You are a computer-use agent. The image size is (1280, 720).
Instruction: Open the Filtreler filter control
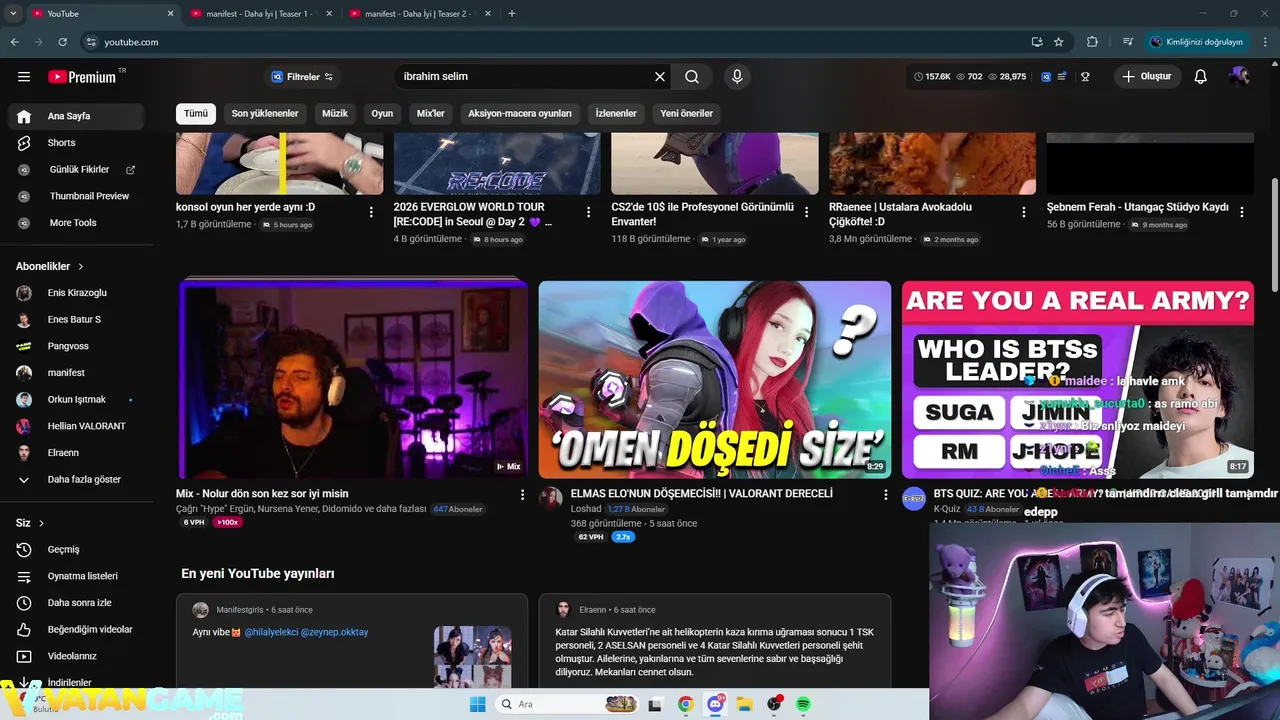tap(302, 77)
